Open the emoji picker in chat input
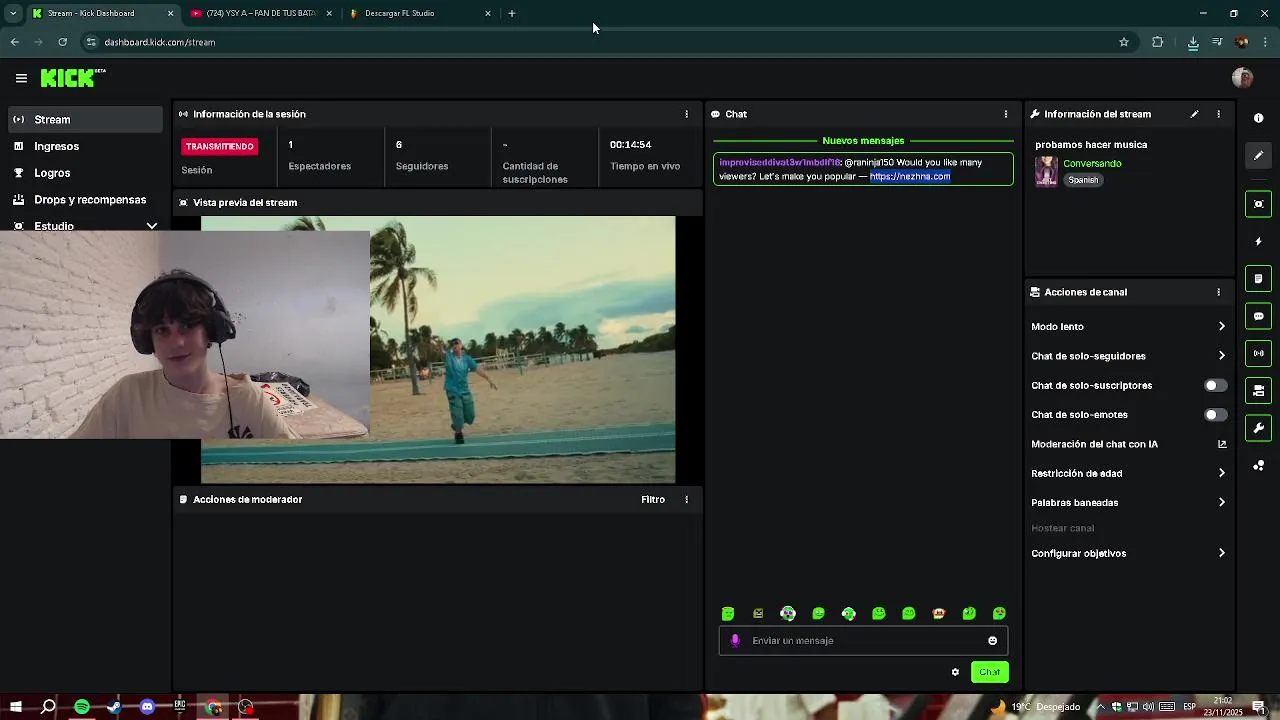Viewport: 1280px width, 720px height. [x=992, y=641]
